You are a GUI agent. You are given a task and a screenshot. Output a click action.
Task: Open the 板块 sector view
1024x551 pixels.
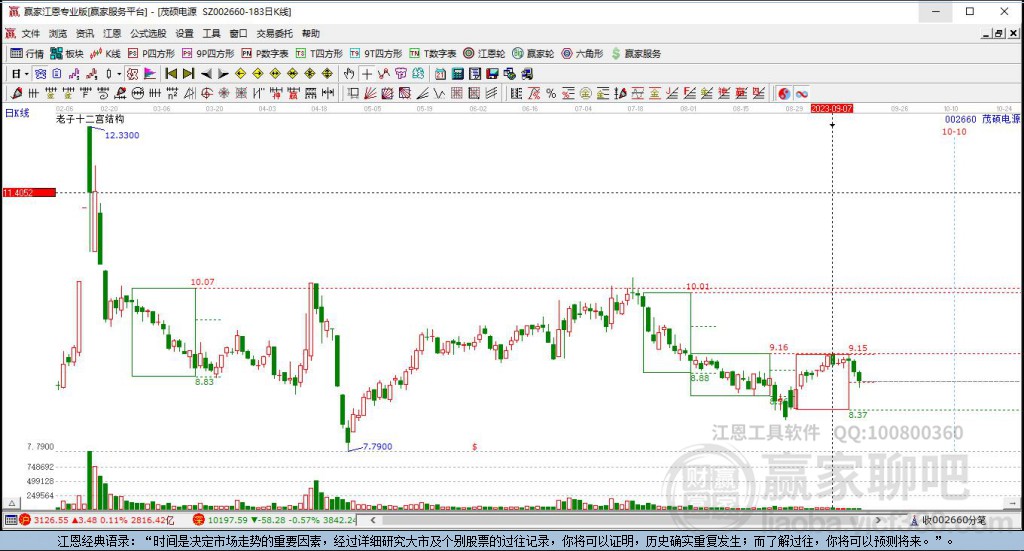point(67,54)
